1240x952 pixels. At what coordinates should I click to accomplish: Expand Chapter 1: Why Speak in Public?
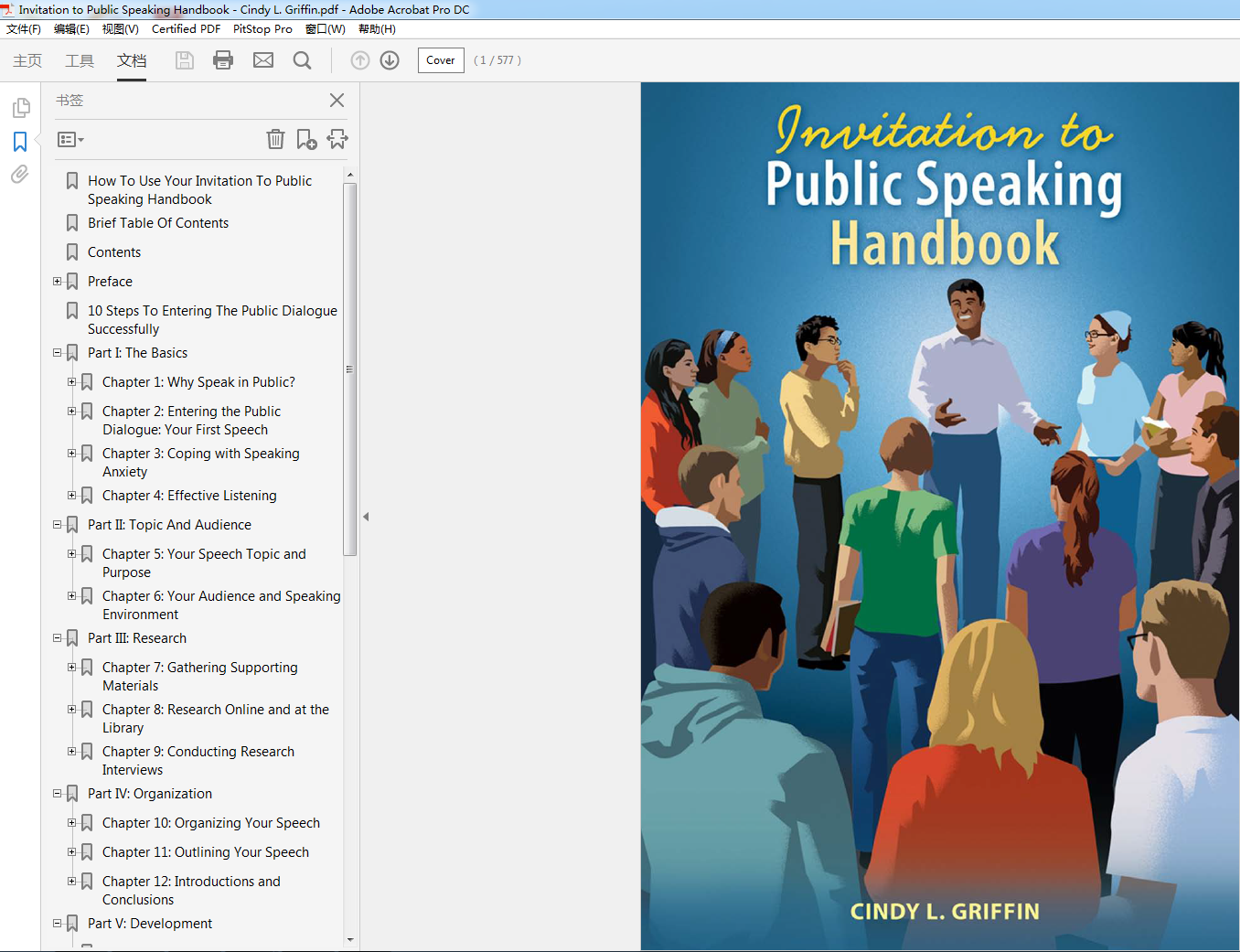(x=71, y=381)
